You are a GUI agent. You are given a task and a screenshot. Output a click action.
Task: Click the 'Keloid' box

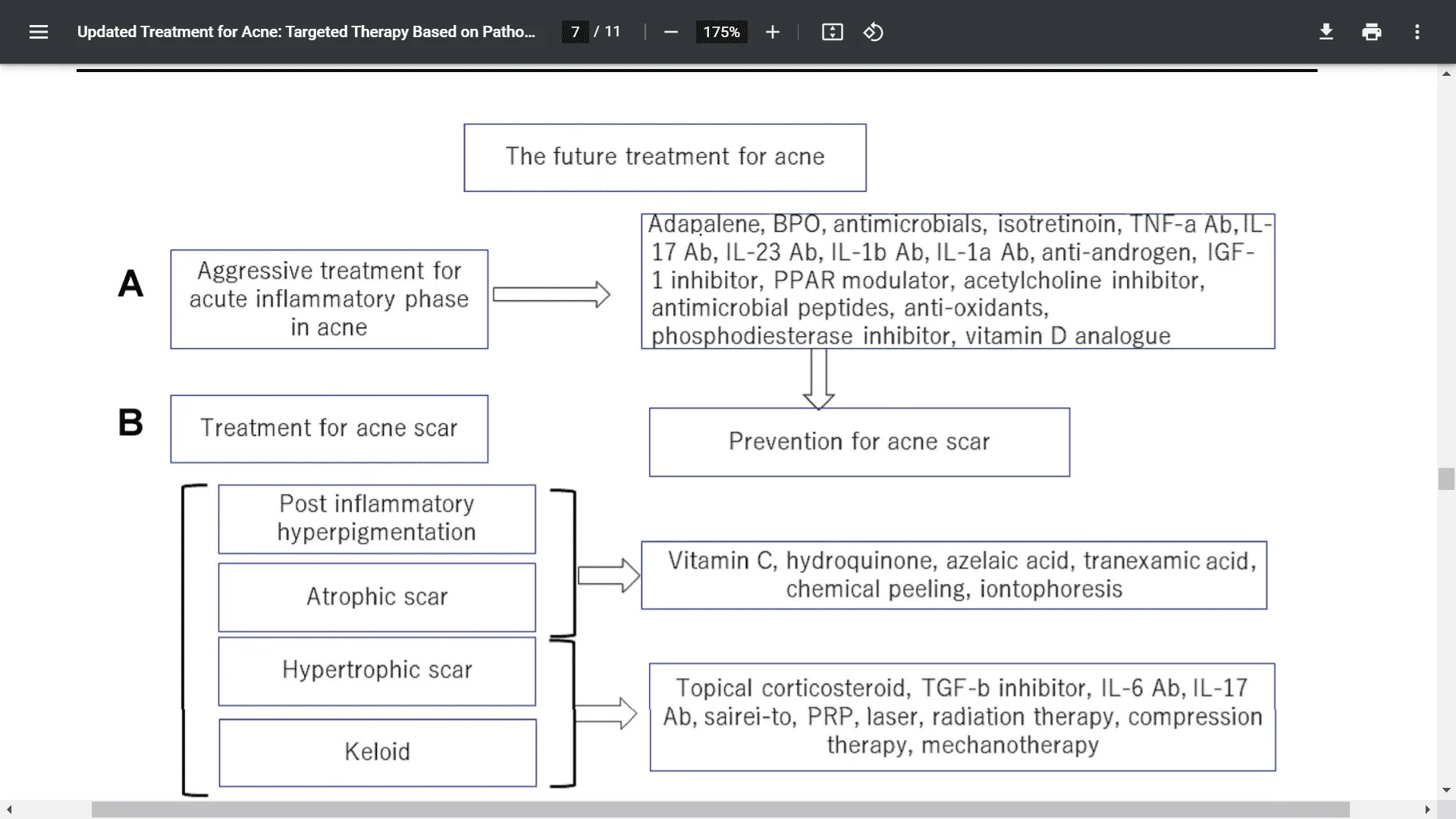tap(378, 752)
